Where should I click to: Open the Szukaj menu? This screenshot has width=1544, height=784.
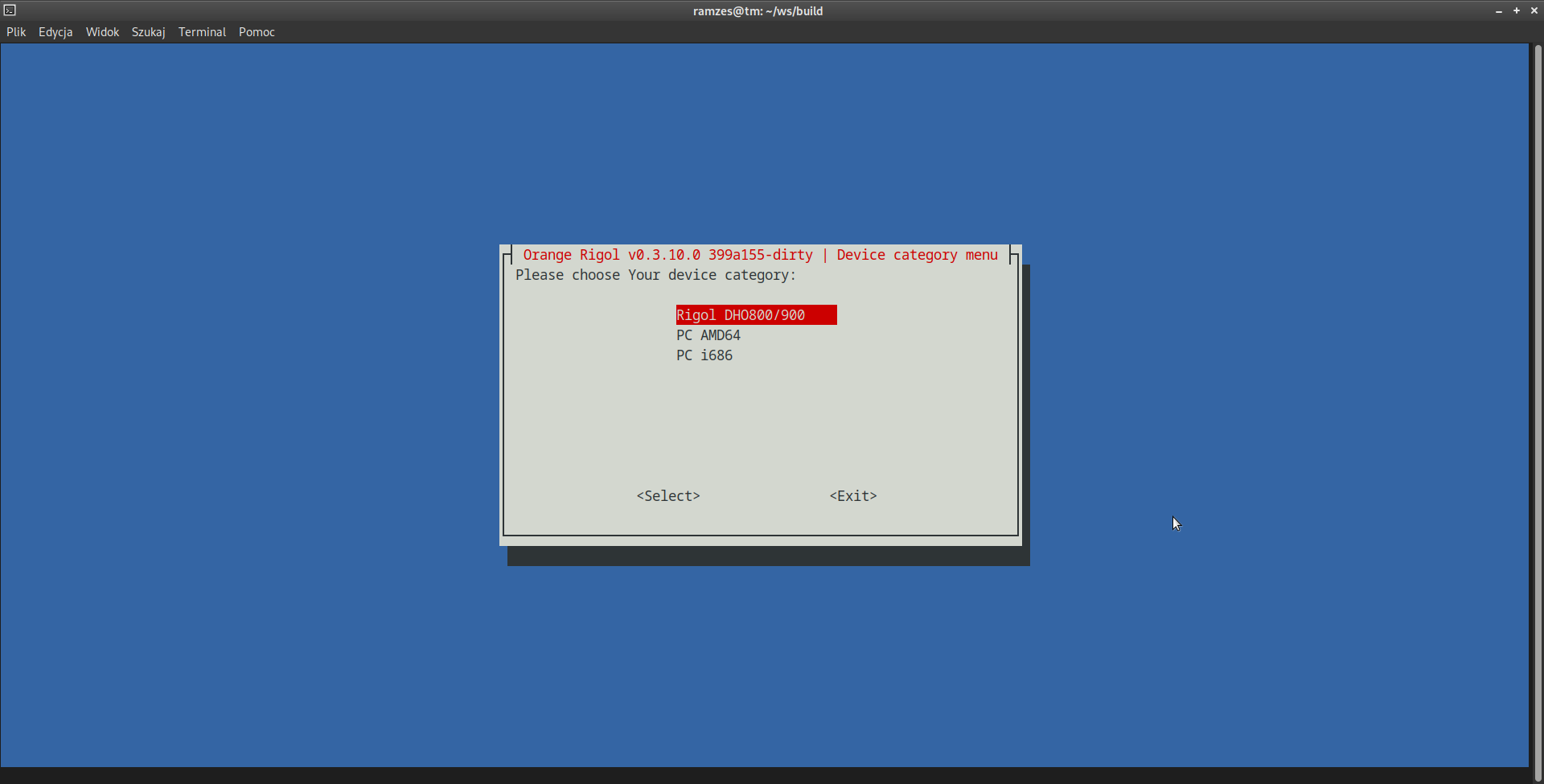point(148,32)
